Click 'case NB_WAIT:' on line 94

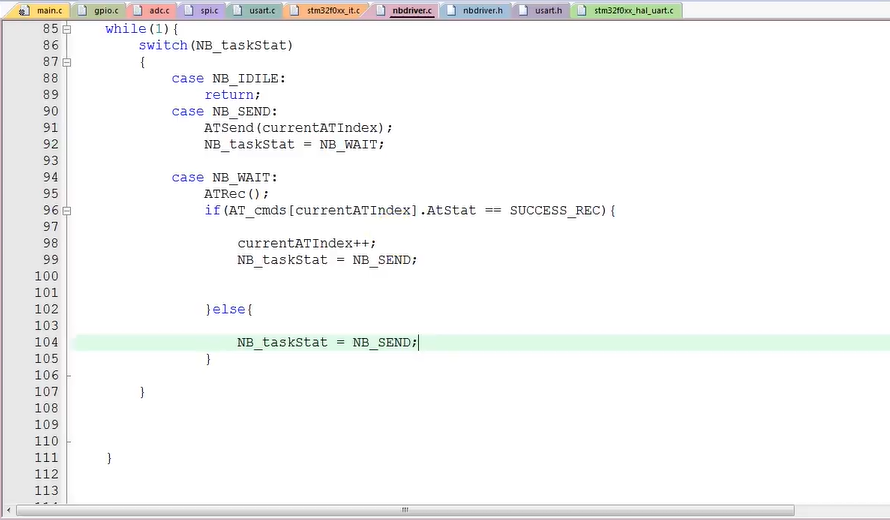(225, 177)
